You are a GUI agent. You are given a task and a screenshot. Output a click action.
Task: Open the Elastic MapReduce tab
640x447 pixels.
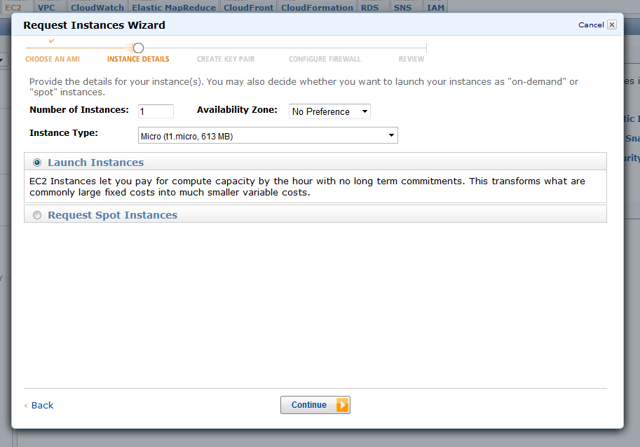(174, 7)
